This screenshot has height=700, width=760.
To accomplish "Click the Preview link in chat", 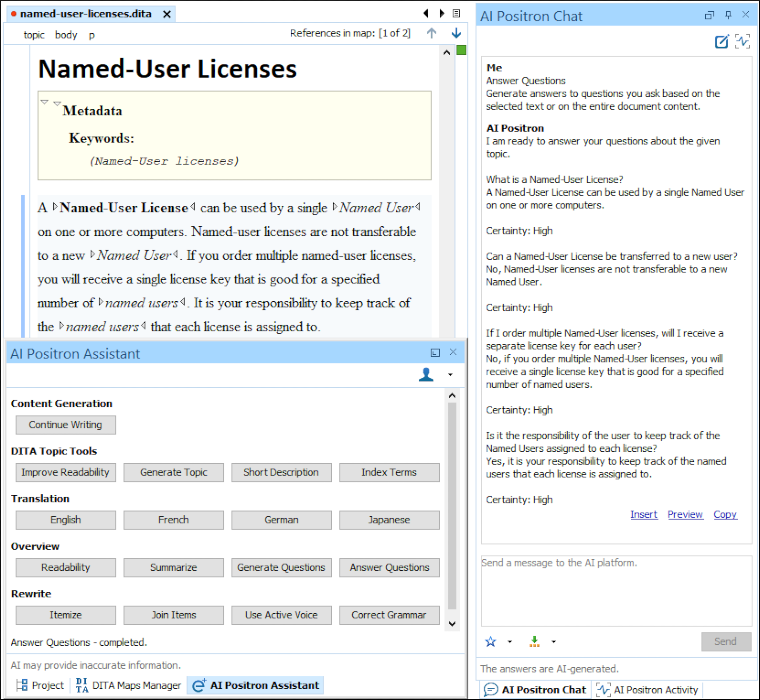I will point(685,514).
